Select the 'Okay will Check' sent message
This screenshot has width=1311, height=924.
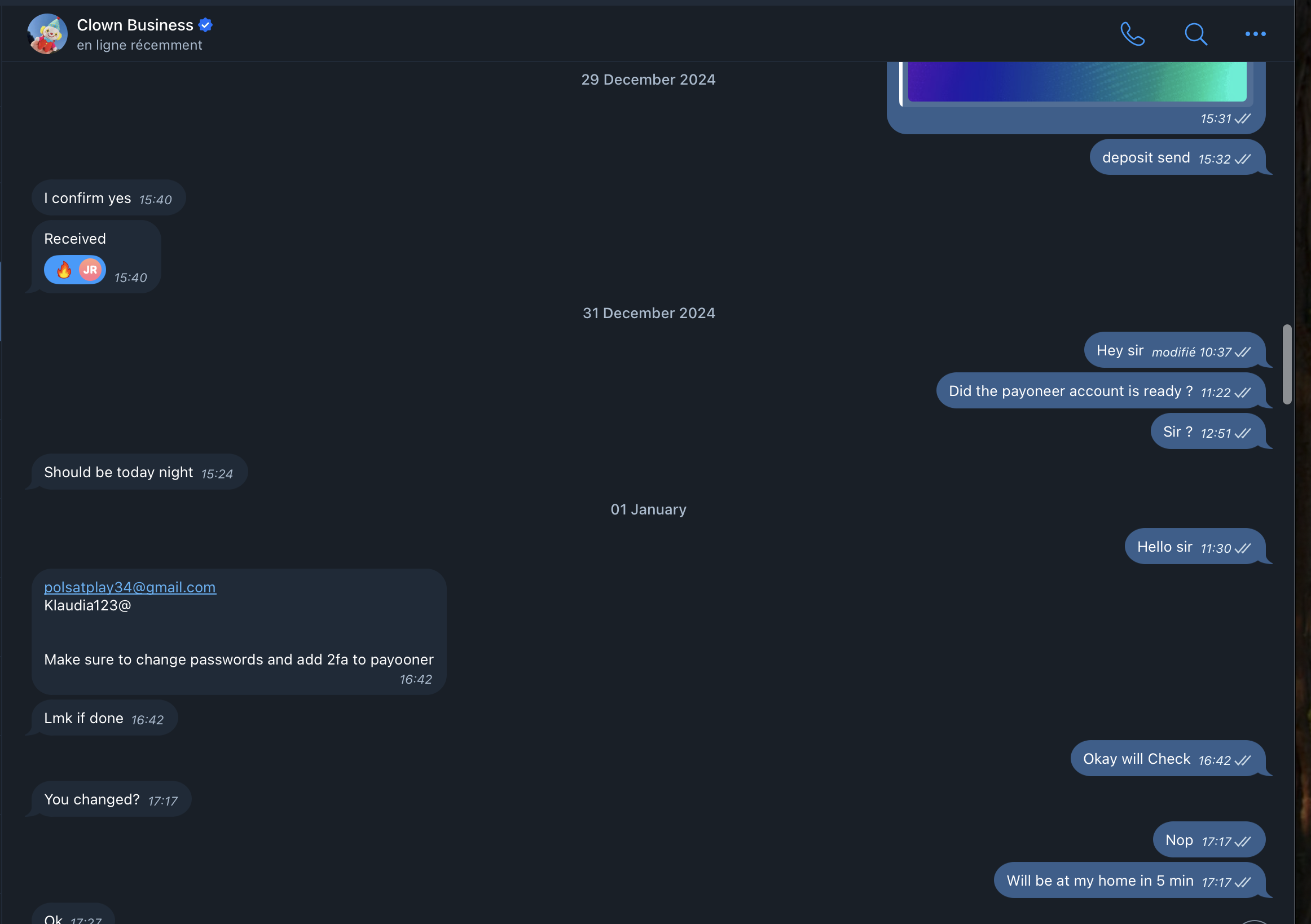1168,758
